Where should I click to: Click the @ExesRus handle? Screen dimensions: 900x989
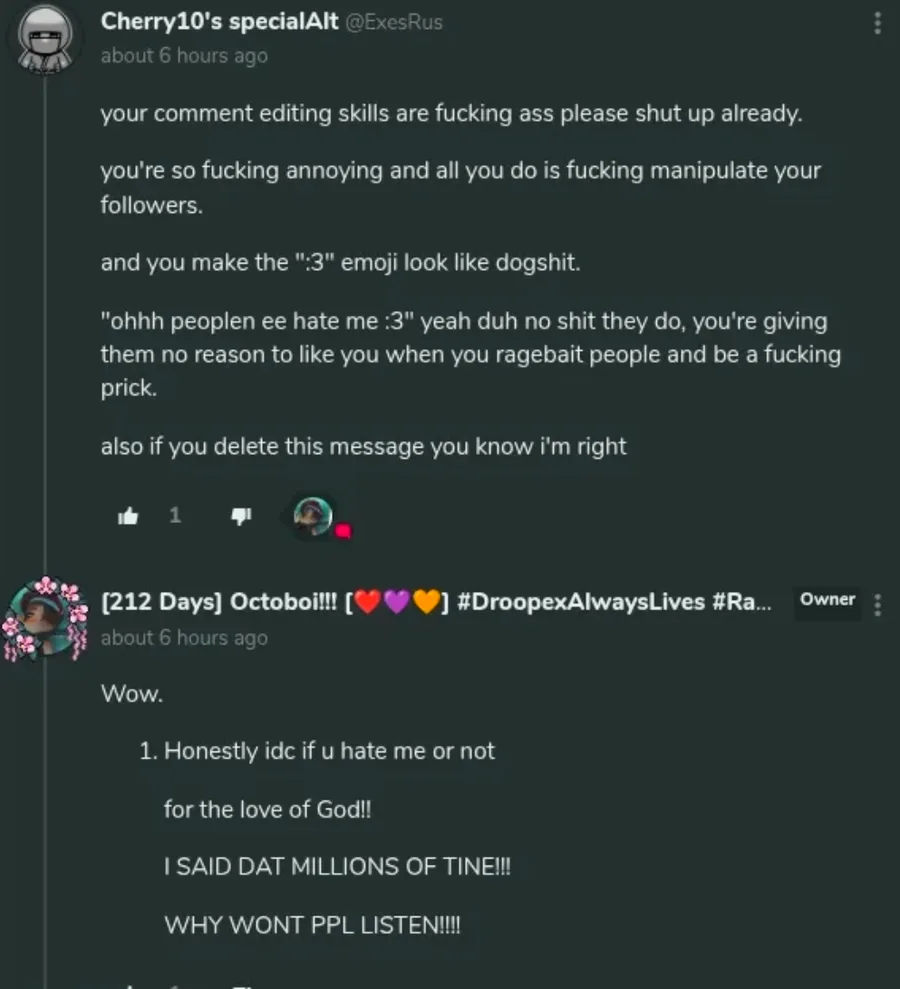(394, 22)
